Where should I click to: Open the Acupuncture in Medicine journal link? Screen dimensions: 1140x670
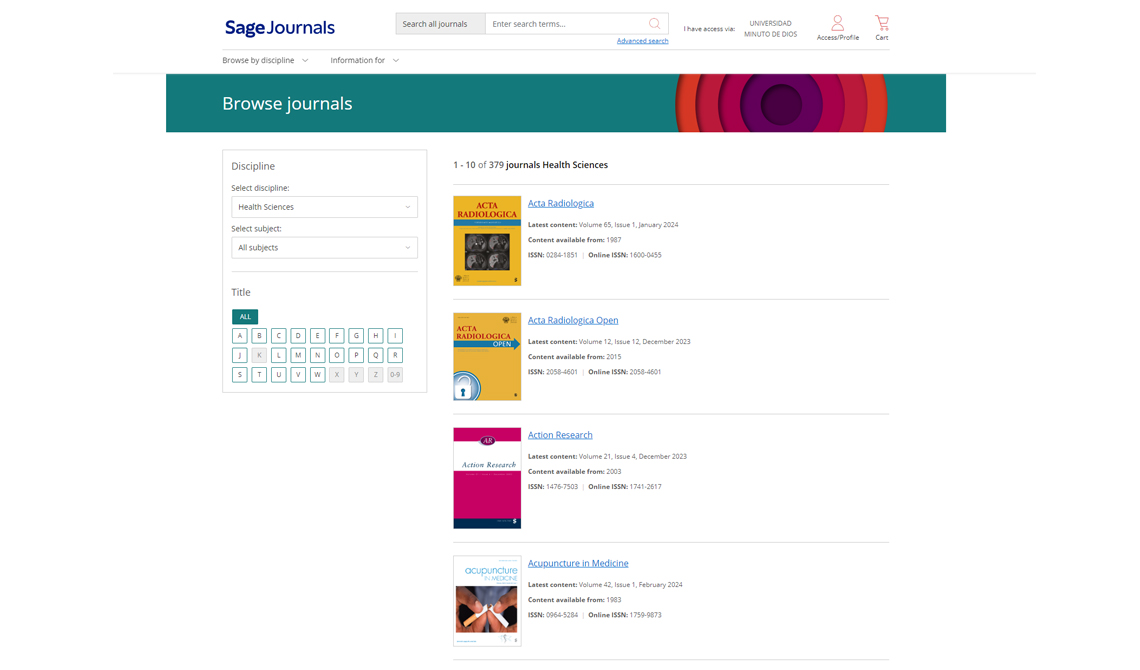tap(578, 563)
